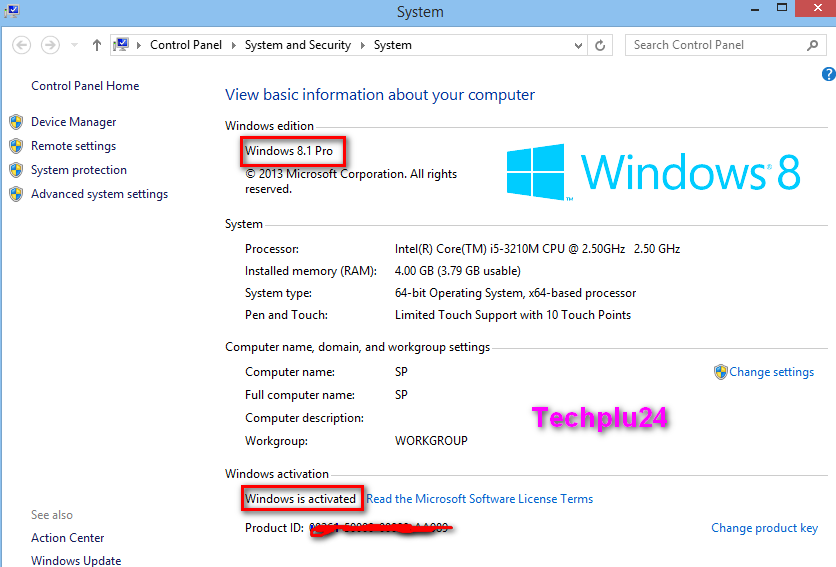This screenshot has height=567, width=836.
Task: Open Windows Update
Action: (76, 561)
